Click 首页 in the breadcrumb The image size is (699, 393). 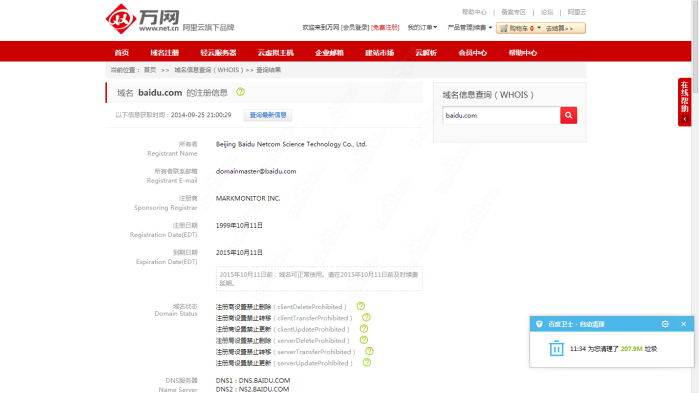click(150, 70)
